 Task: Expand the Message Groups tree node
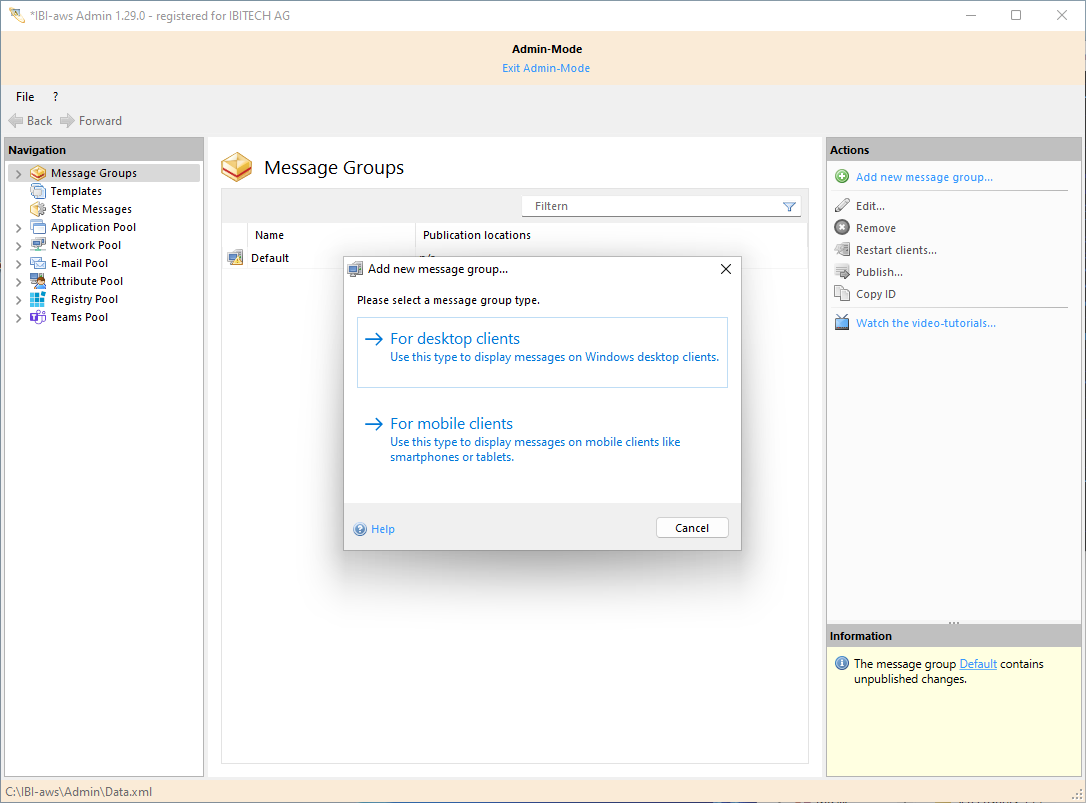click(x=18, y=174)
